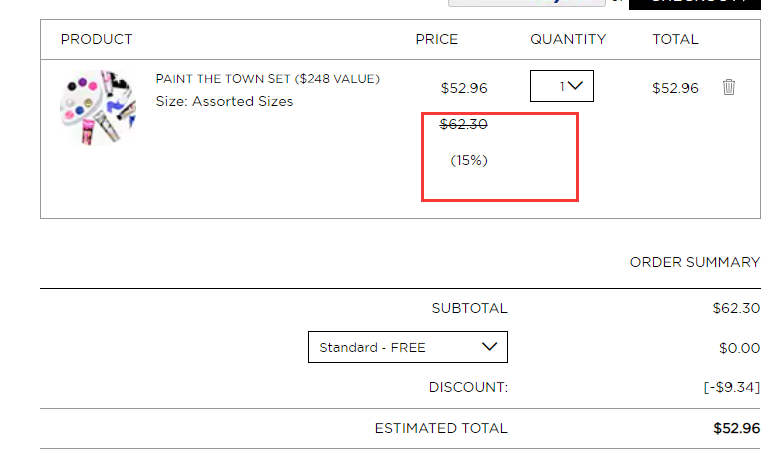Click the PRODUCT column header

pos(96,39)
